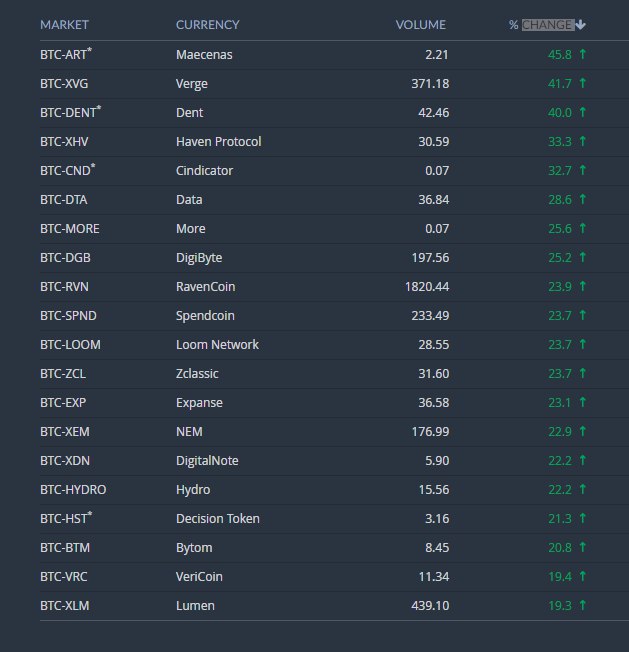Click the up arrow on RavenCoin row

[583, 286]
